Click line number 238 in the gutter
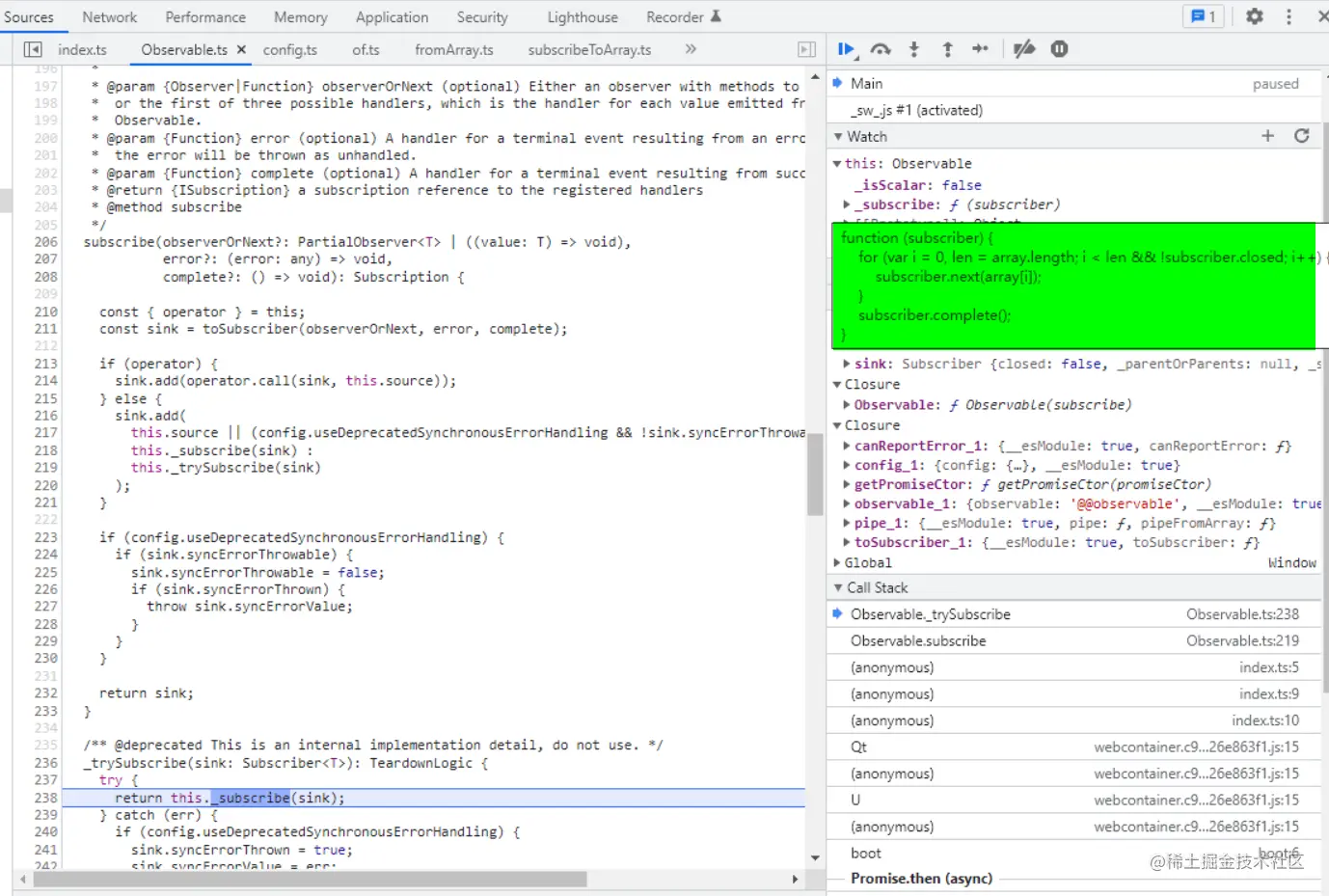The image size is (1329, 896). [x=45, y=798]
